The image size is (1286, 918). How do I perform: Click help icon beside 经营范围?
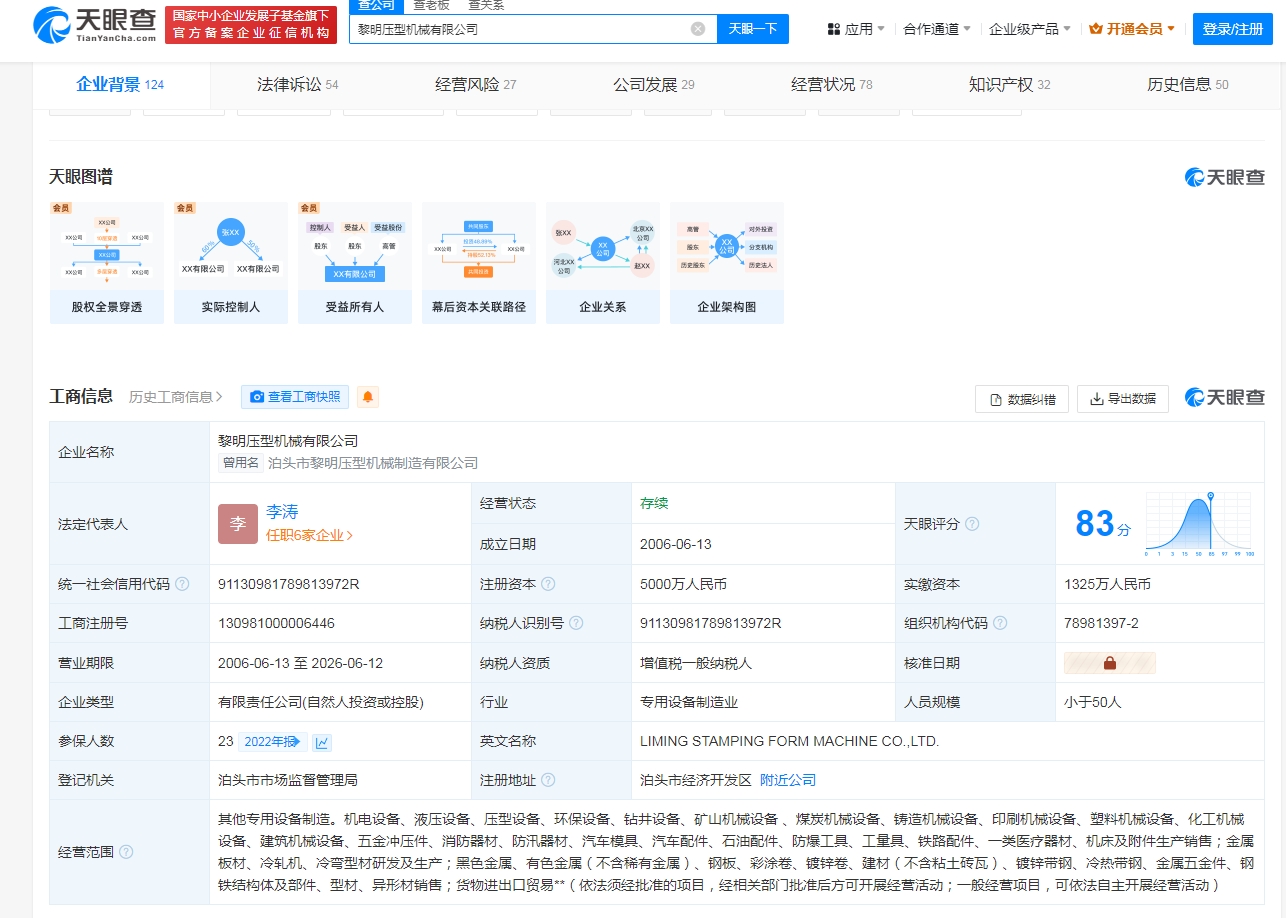point(126,852)
